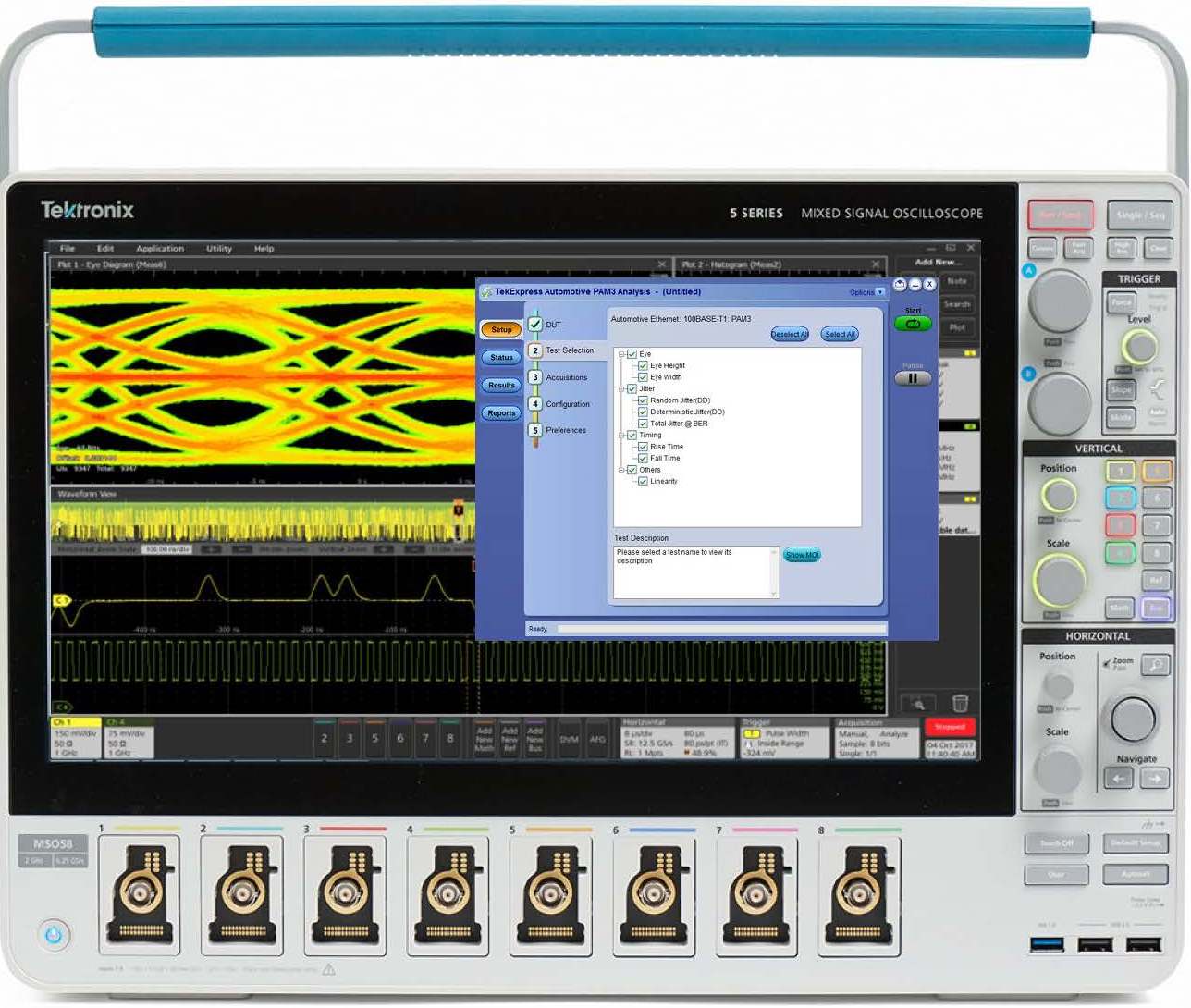This screenshot has height=1008, width=1191.
Task: Switch to the Results tab
Action: 501,386
